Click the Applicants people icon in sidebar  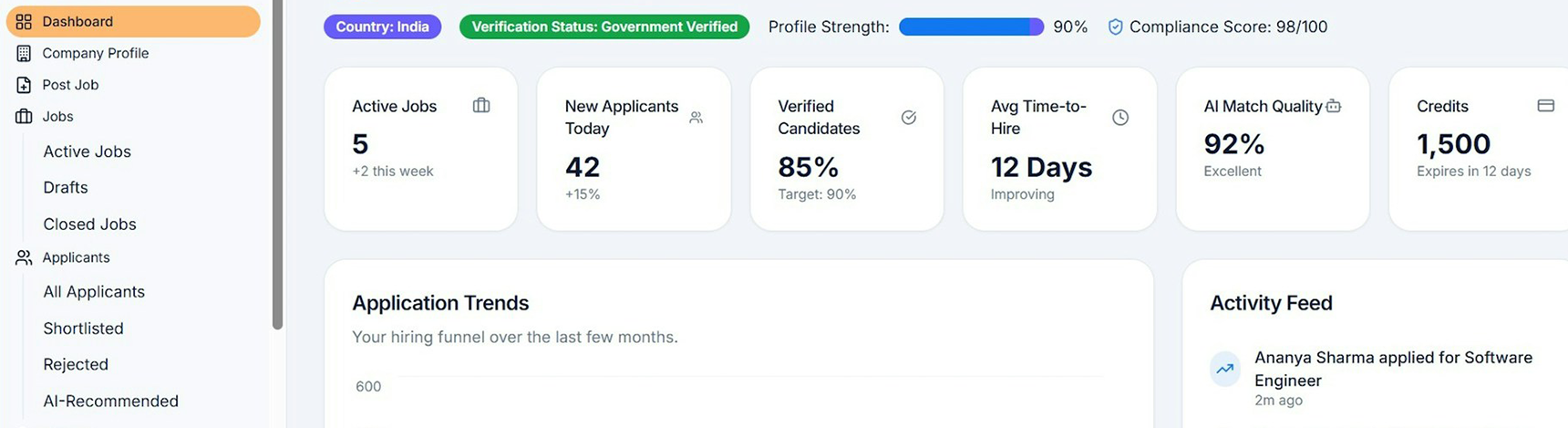pos(24,258)
